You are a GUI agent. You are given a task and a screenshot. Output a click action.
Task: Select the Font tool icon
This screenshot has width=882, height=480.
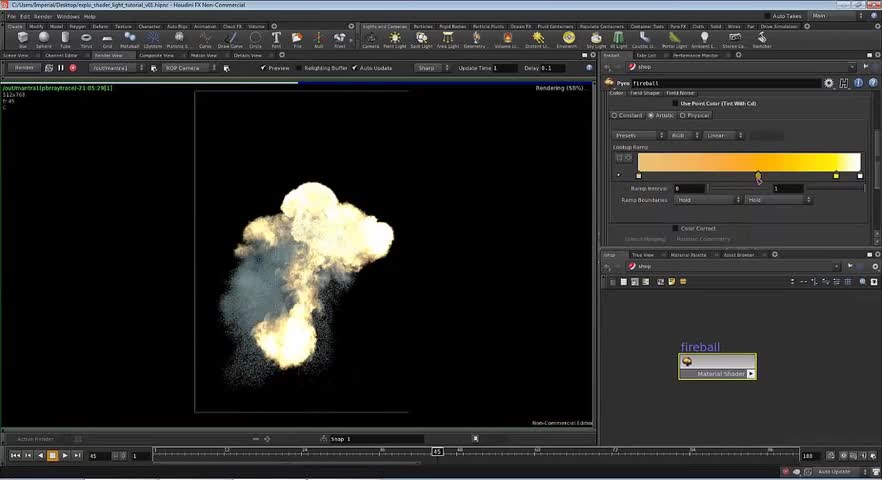pos(277,39)
